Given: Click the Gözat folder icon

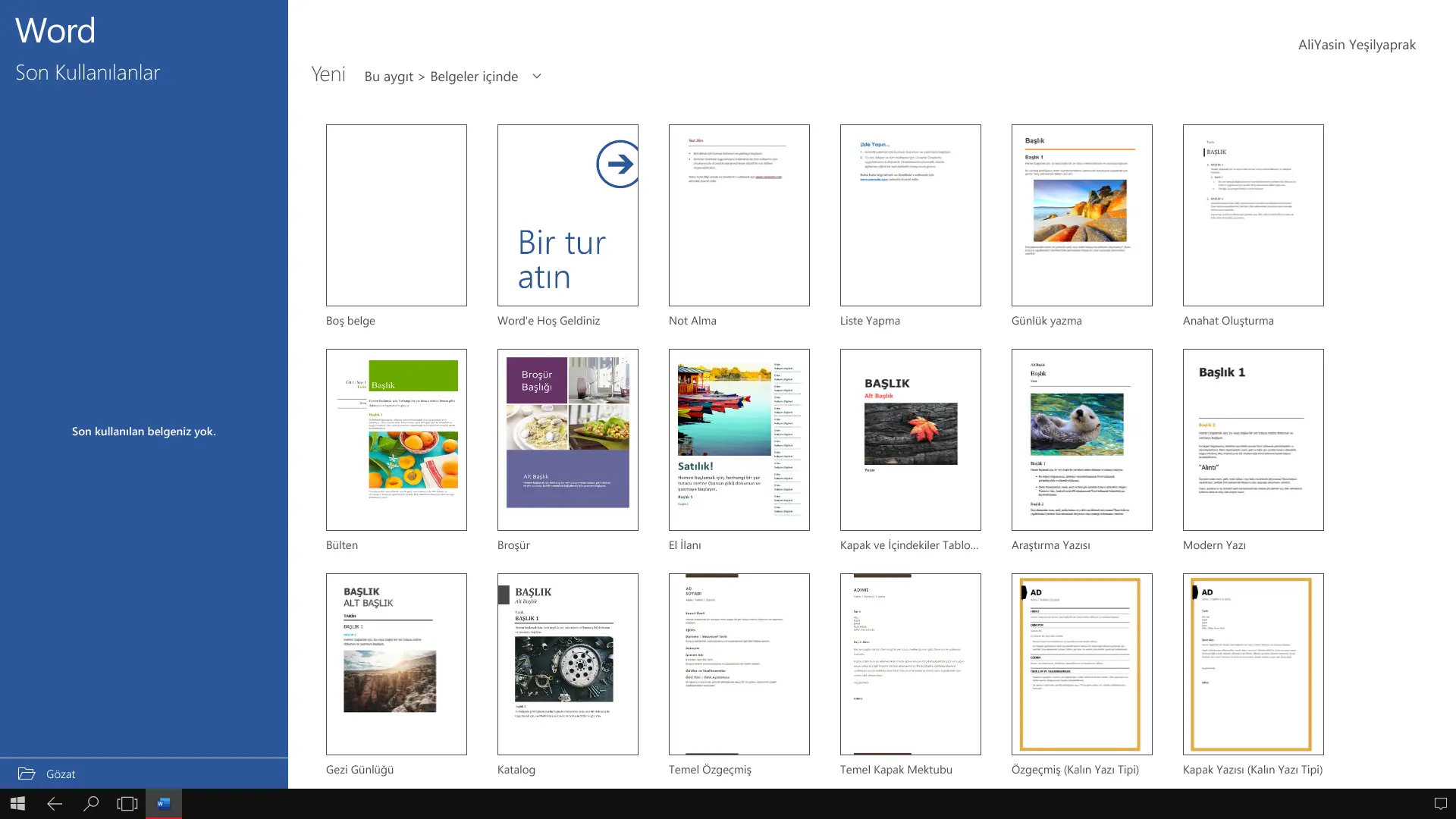Looking at the screenshot, I should (27, 773).
